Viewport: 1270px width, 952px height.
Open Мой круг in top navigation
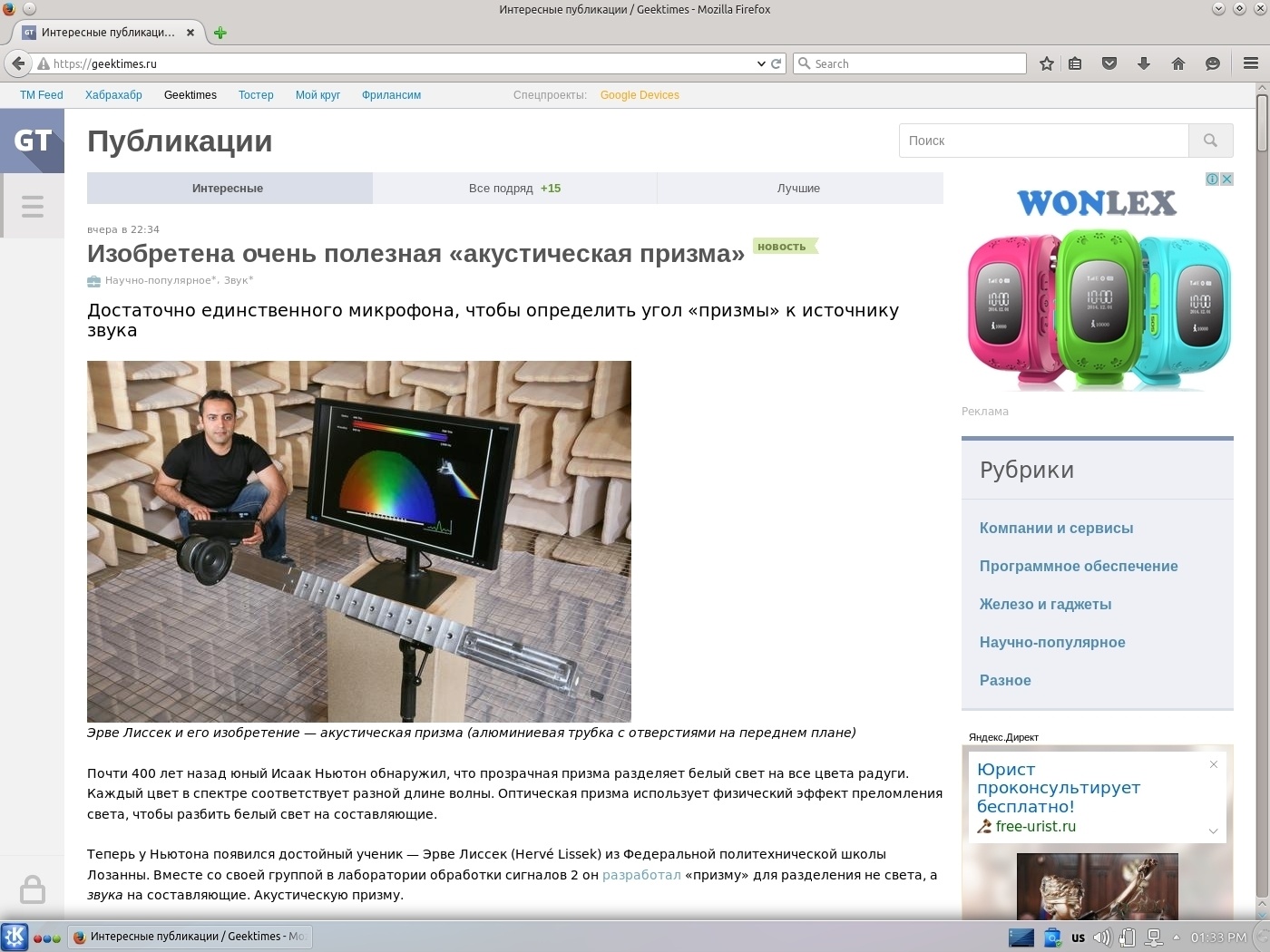[x=317, y=95]
